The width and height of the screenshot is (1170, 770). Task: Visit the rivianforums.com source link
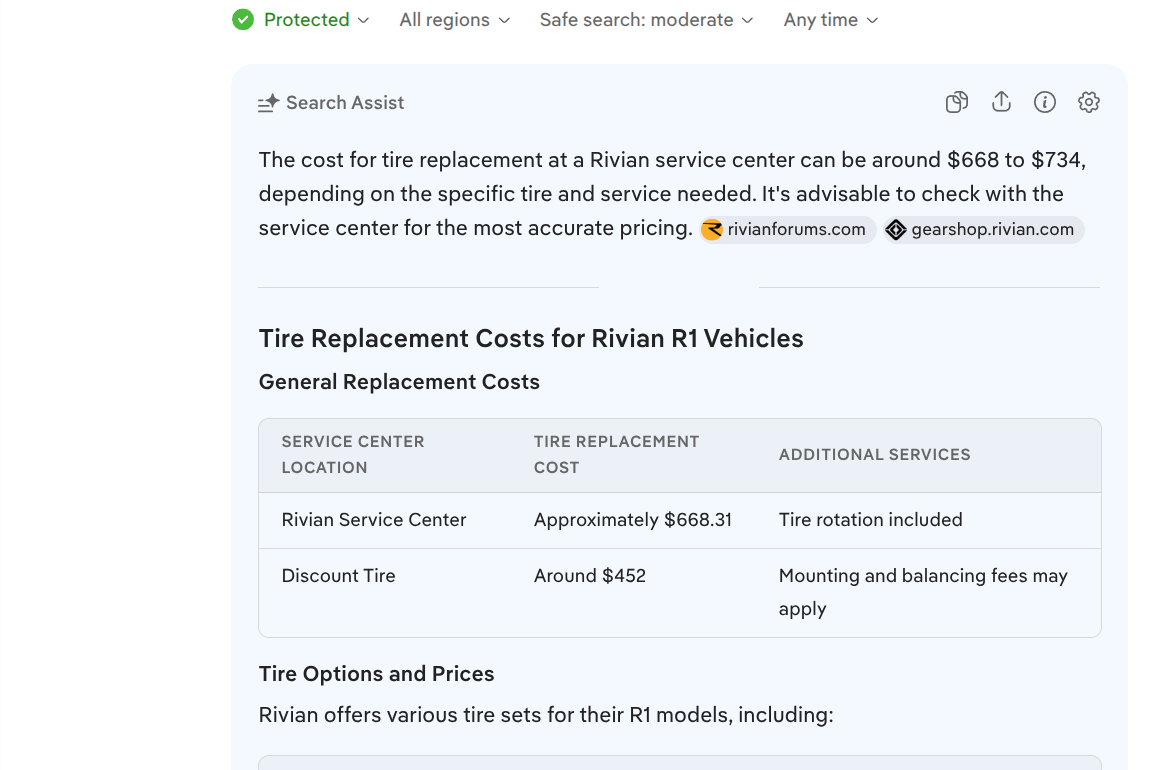tap(796, 230)
